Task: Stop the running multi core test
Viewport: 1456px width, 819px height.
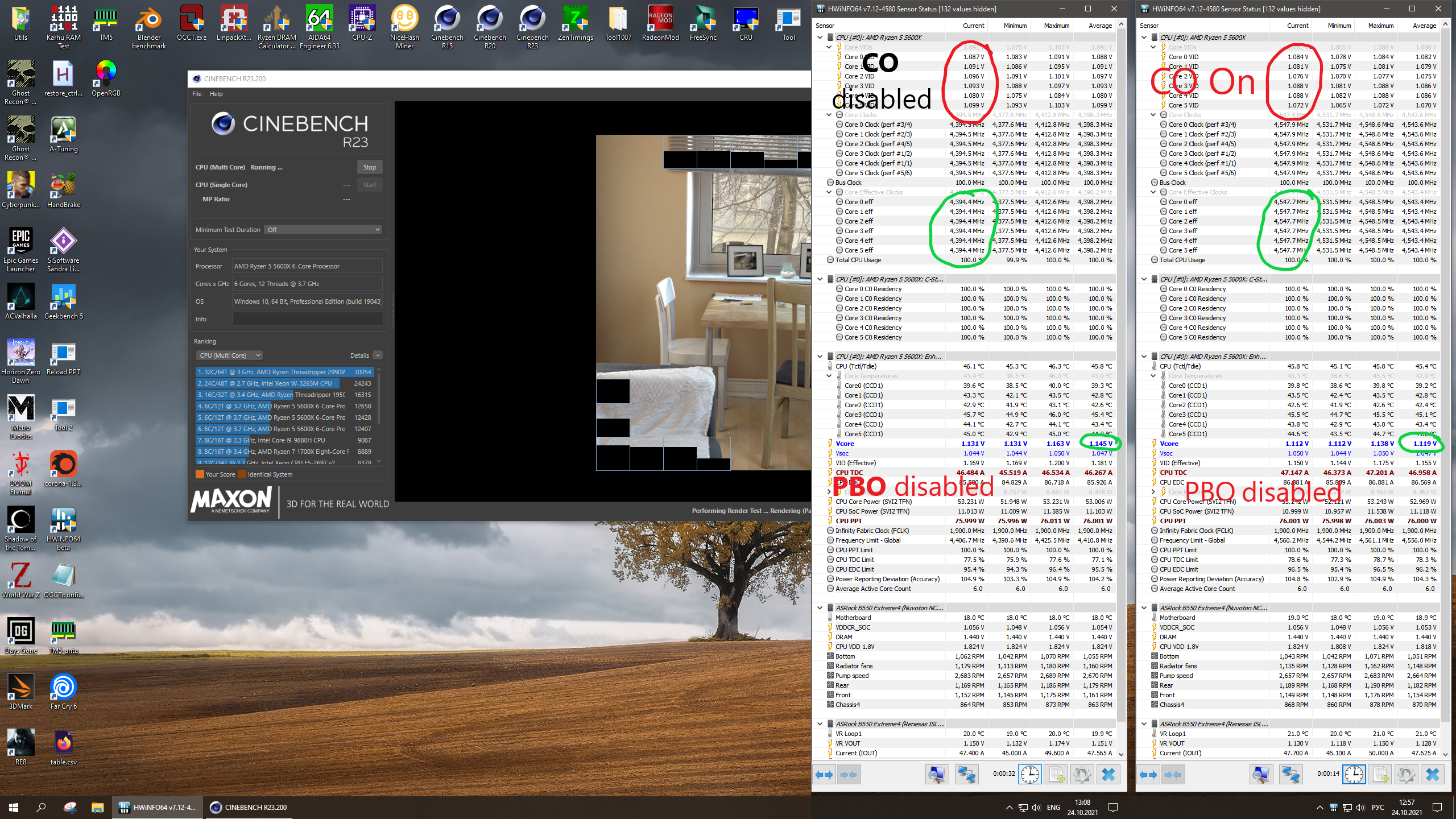Action: (x=369, y=167)
